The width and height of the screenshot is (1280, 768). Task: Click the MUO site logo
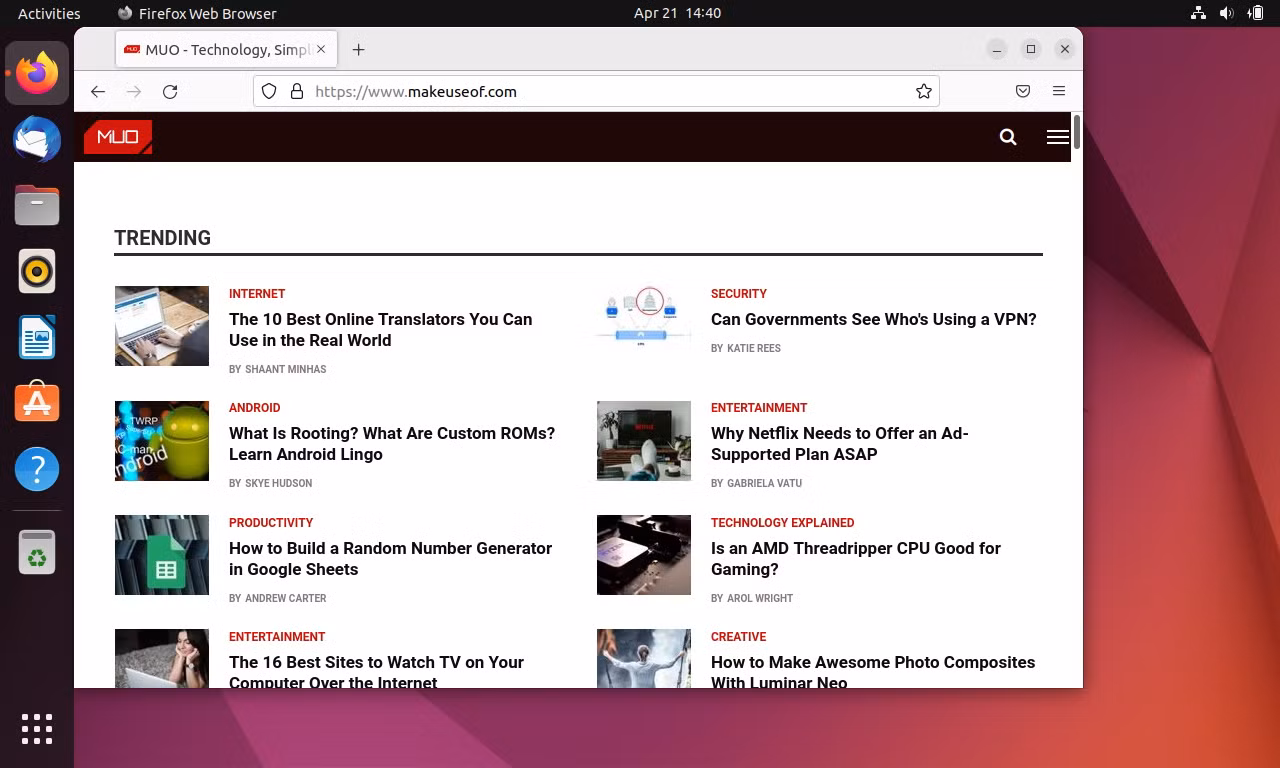118,137
